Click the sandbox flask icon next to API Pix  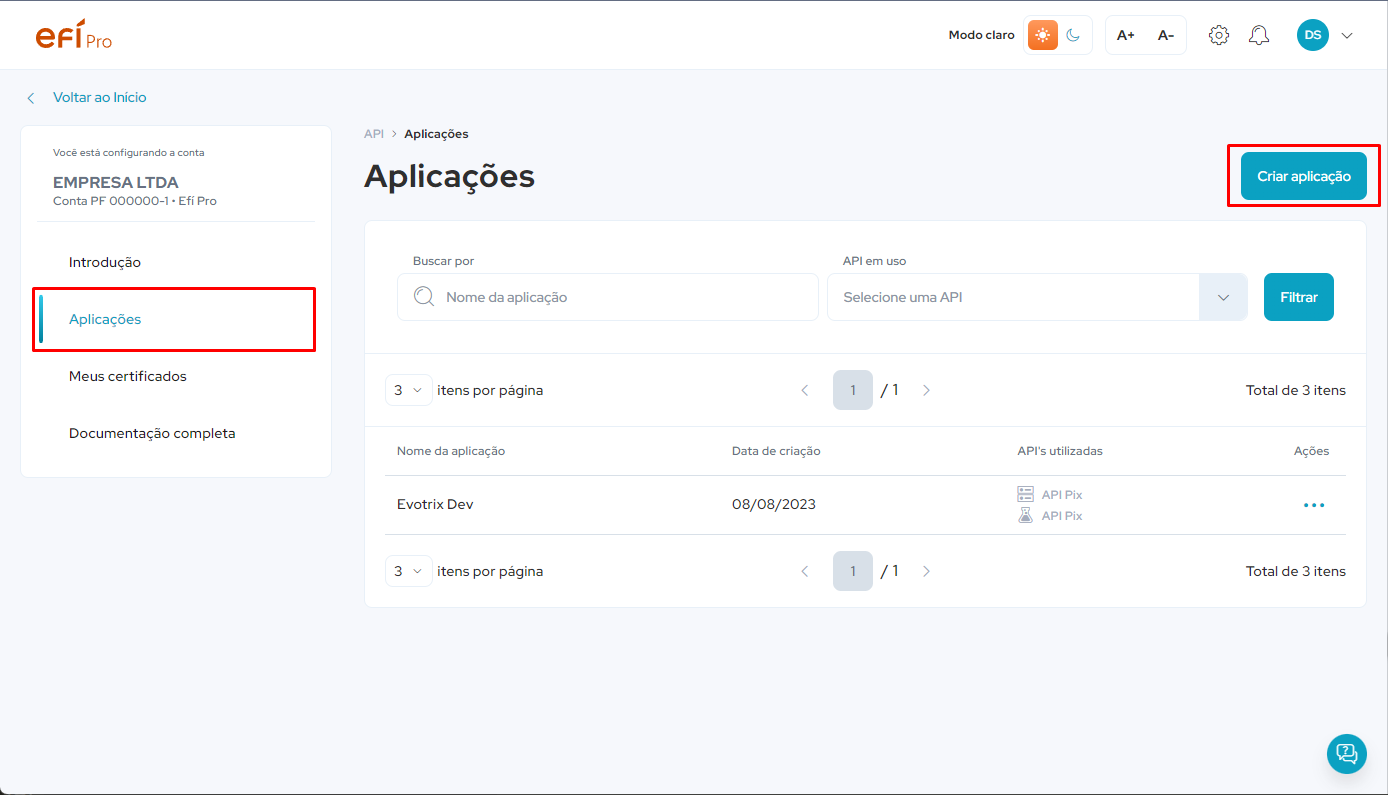click(x=1024, y=514)
